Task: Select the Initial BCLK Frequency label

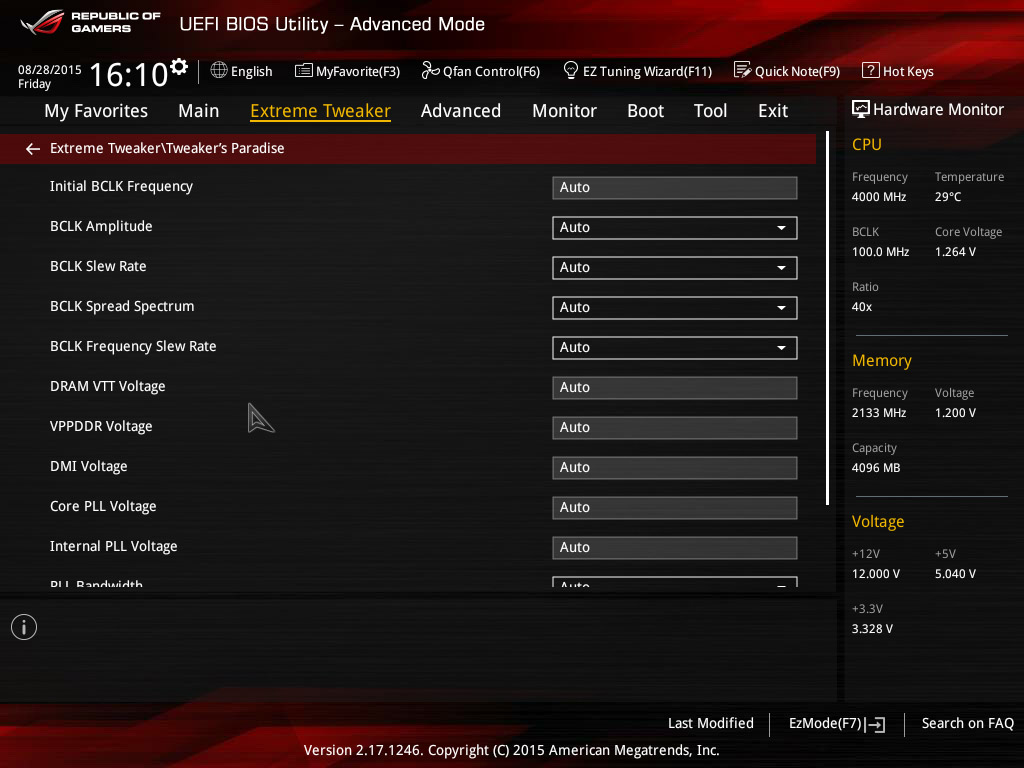Action: click(121, 187)
